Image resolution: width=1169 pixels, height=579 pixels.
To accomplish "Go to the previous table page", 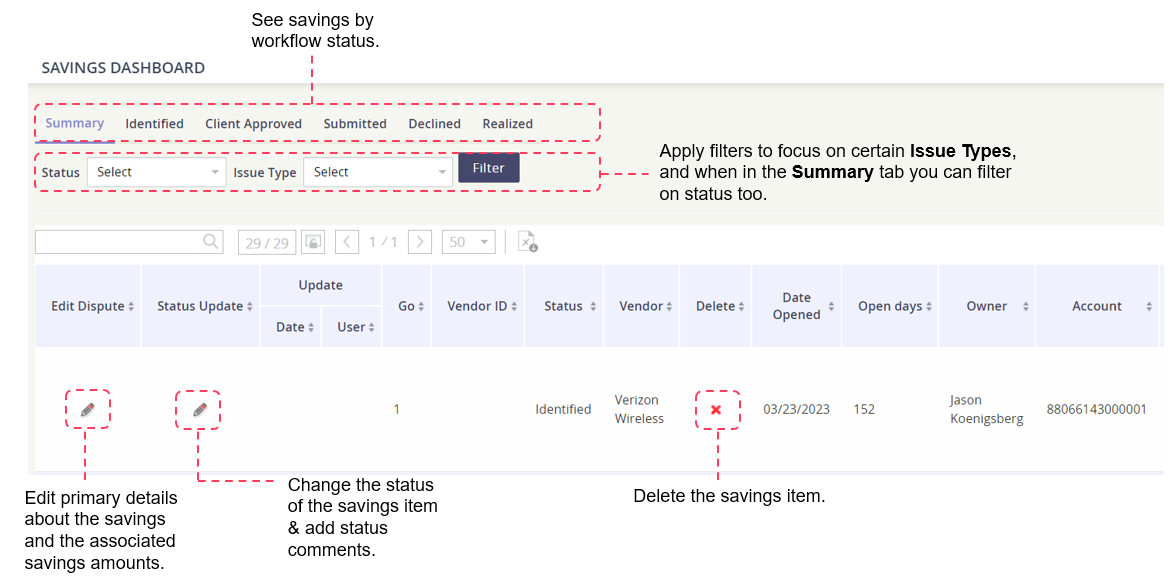I will point(347,241).
